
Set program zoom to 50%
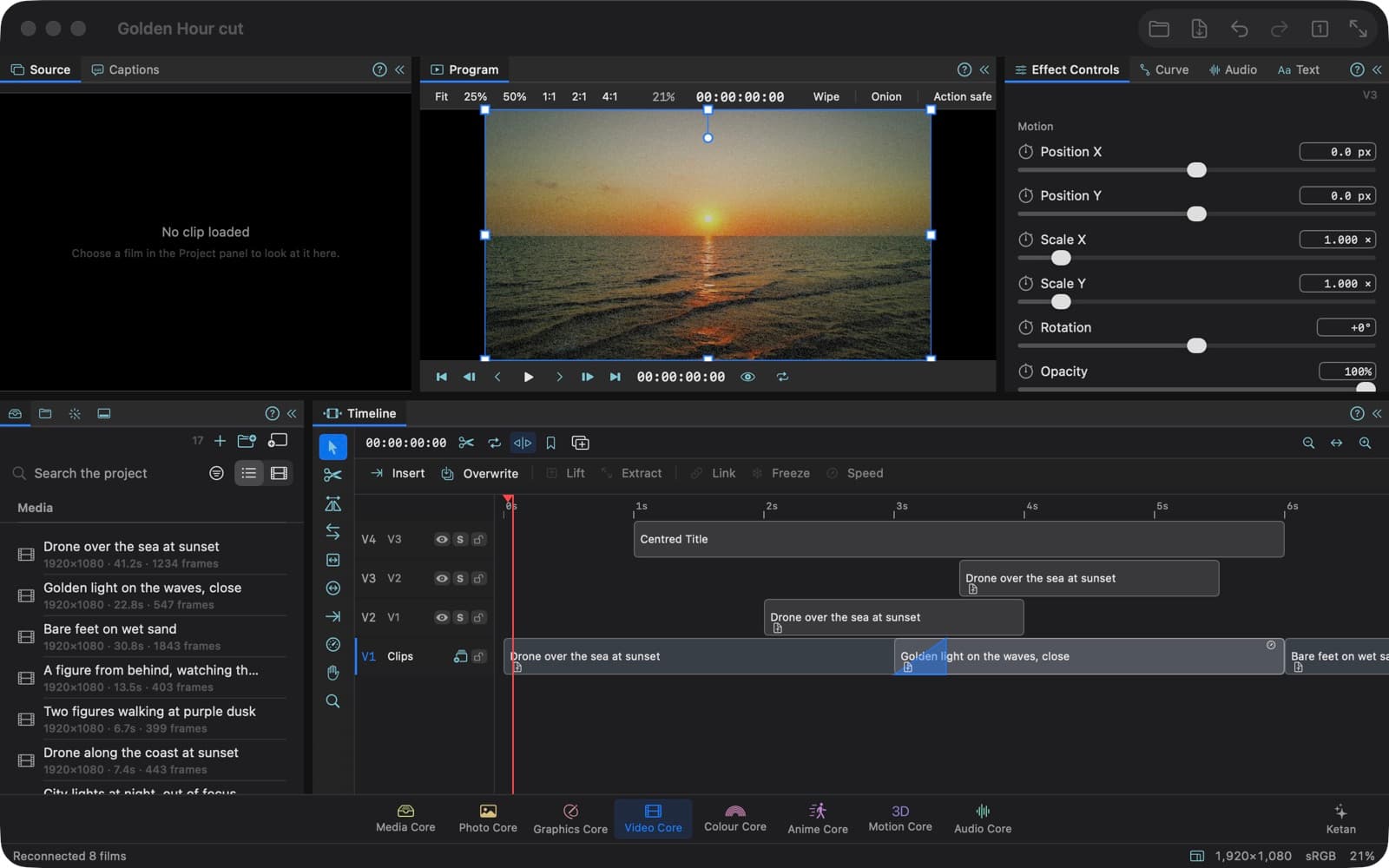(514, 96)
